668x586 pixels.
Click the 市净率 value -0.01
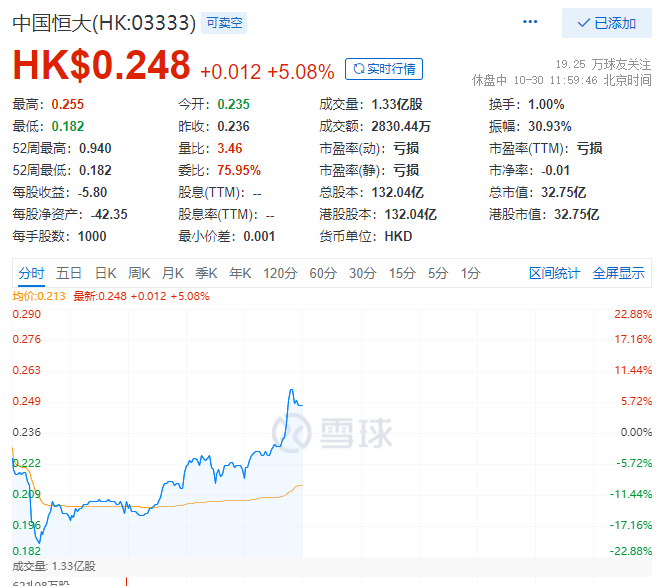[556, 170]
